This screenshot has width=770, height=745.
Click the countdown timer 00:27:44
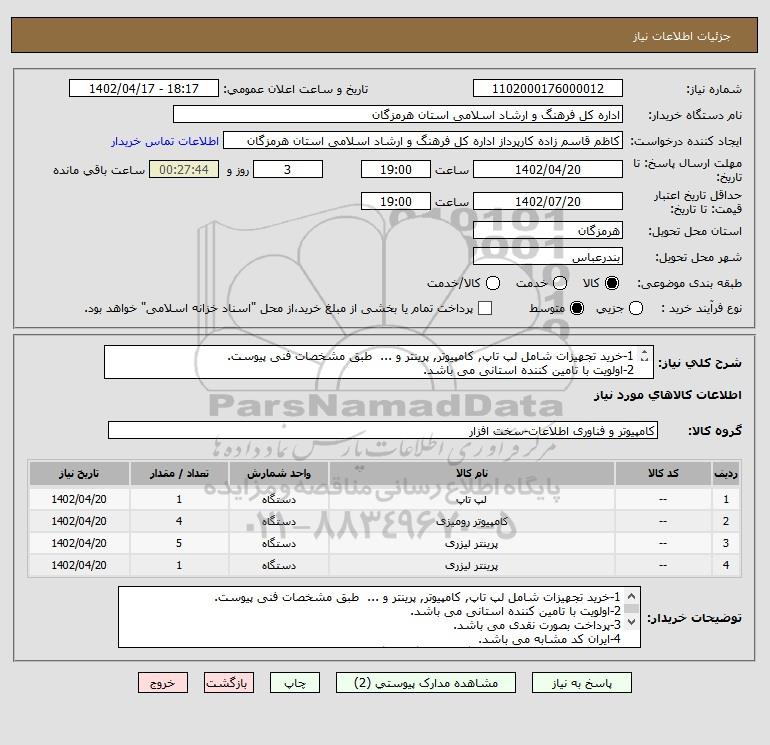tap(184, 170)
